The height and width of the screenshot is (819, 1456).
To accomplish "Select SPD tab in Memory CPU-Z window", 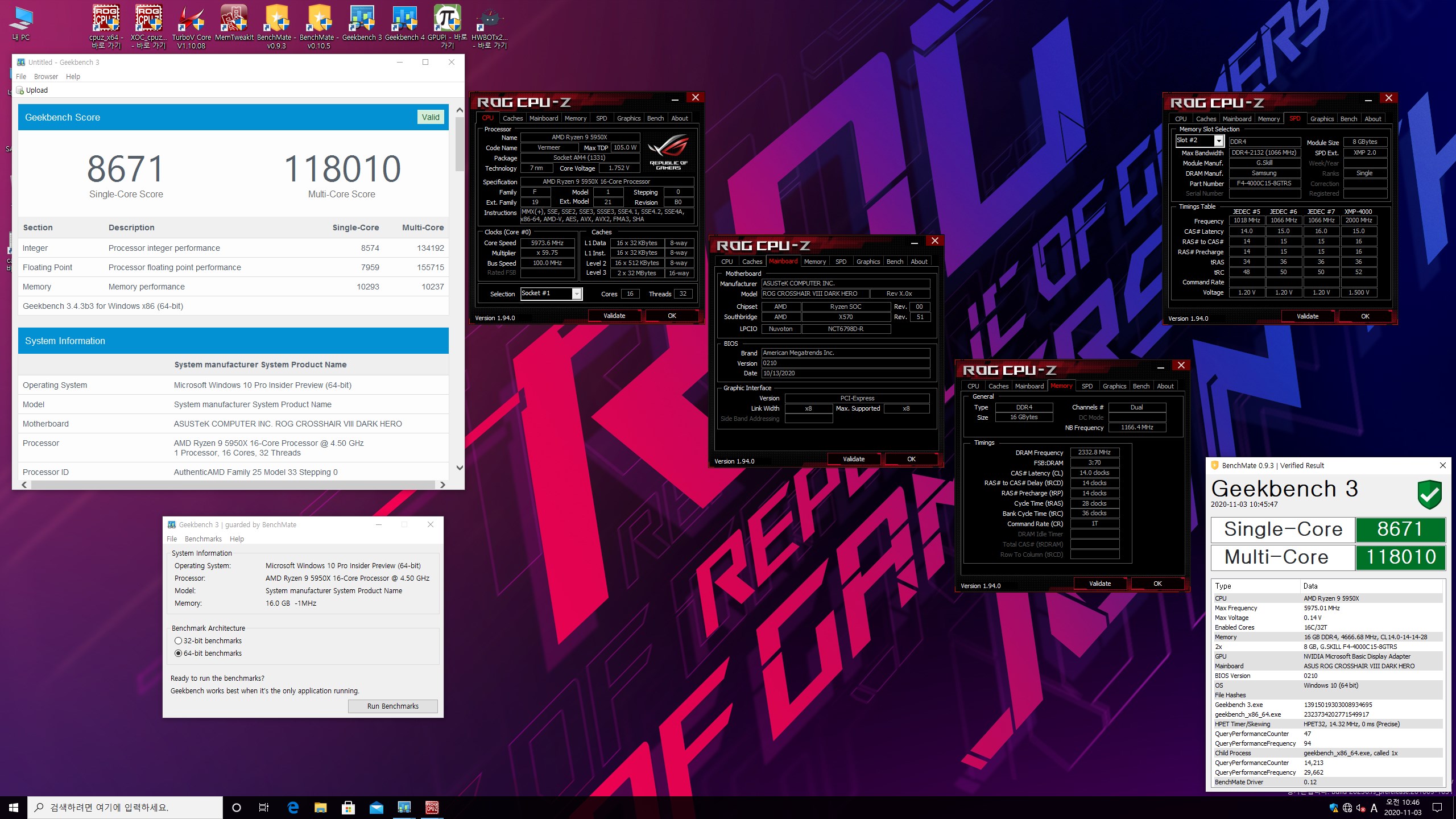I will coord(1087,386).
